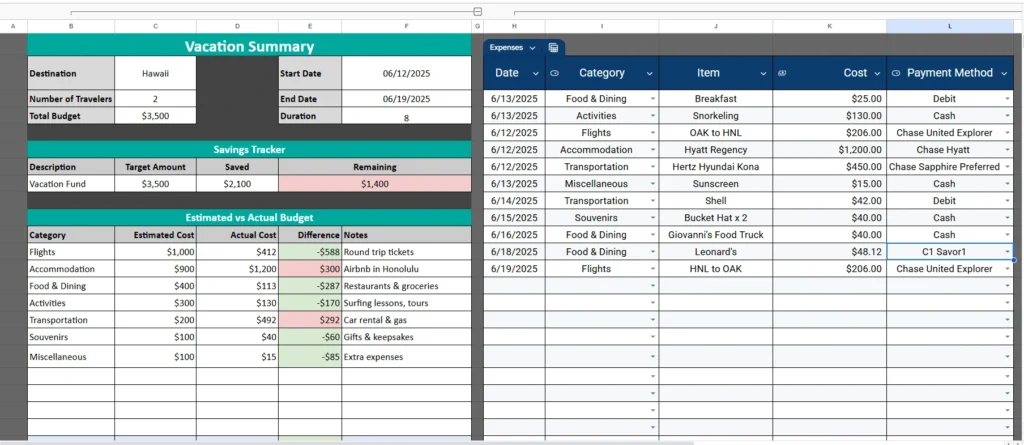Select the Bucket Hat x 2 item cell
This screenshot has width=1024, height=445.
(716, 218)
